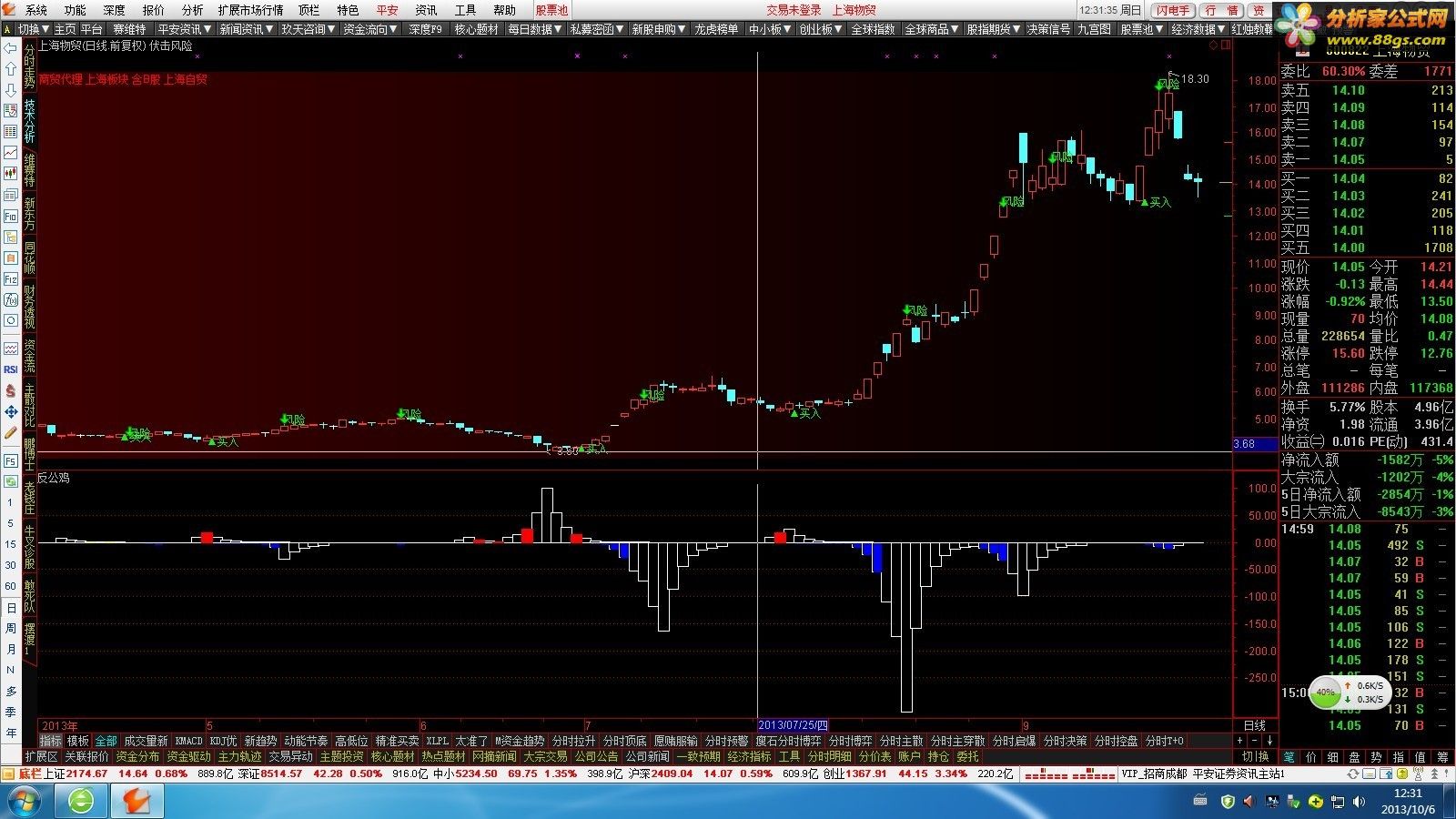Select the 年 yearly period button
Image resolution: width=1456 pixels, height=819 pixels.
[x=11, y=733]
